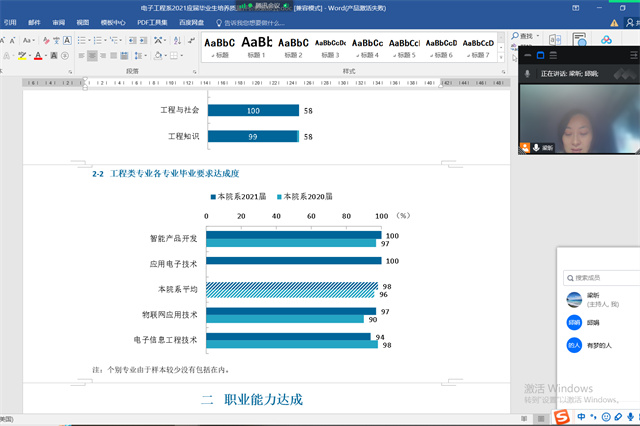
Task: Switch to the 视图 ribbon tab
Action: tap(82, 20)
